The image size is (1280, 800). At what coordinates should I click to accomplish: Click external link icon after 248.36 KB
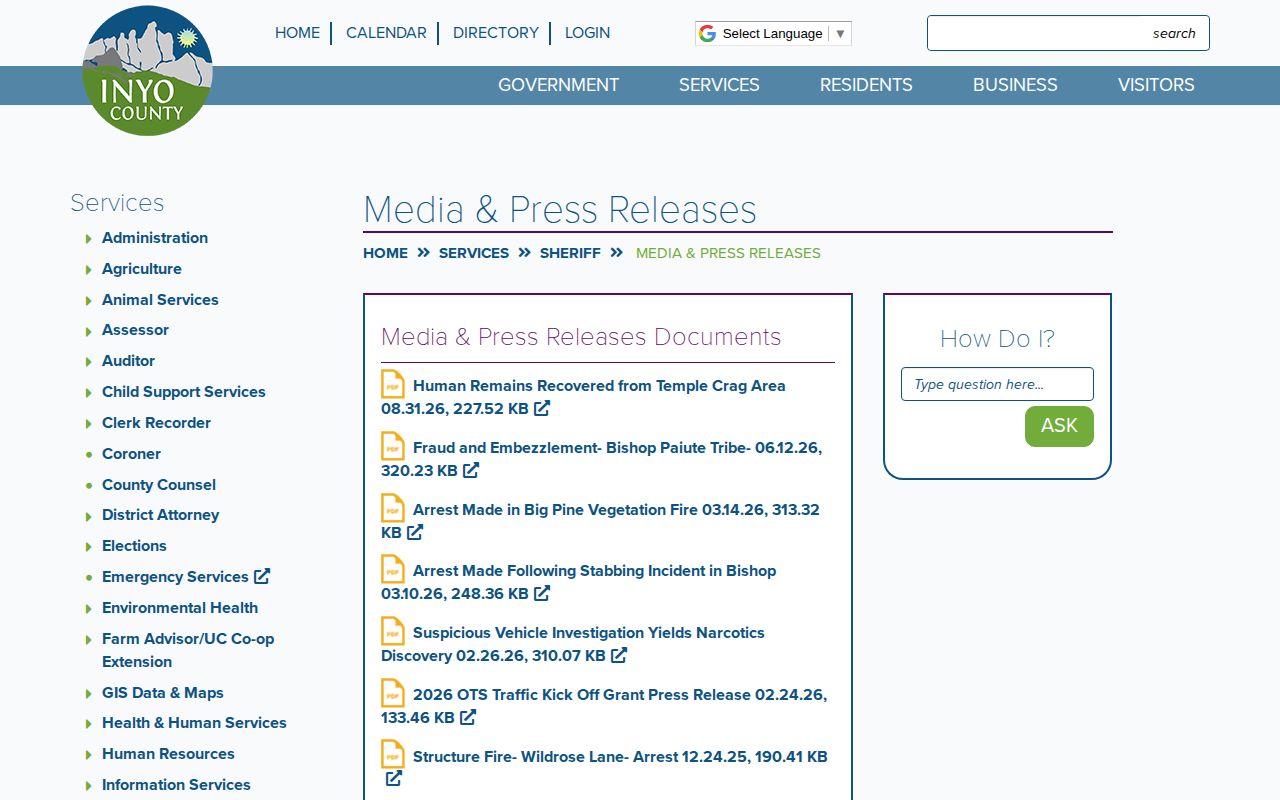point(542,593)
